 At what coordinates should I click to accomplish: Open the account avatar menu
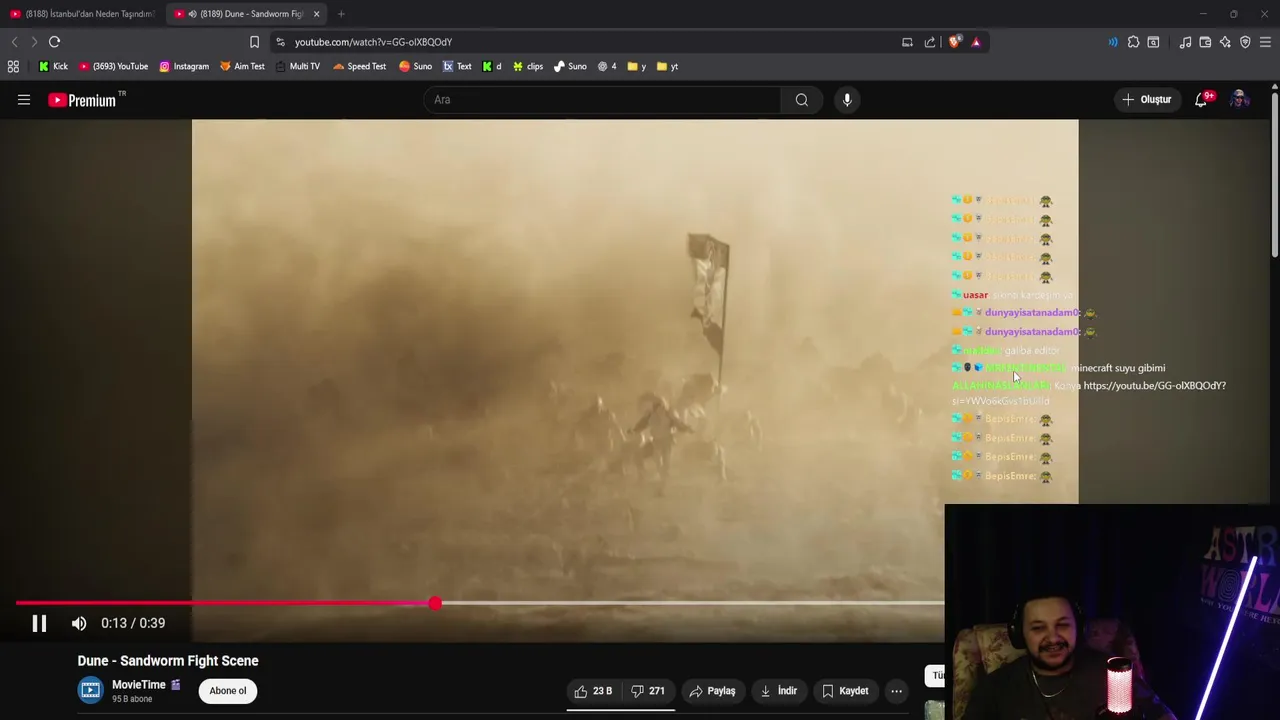1240,100
